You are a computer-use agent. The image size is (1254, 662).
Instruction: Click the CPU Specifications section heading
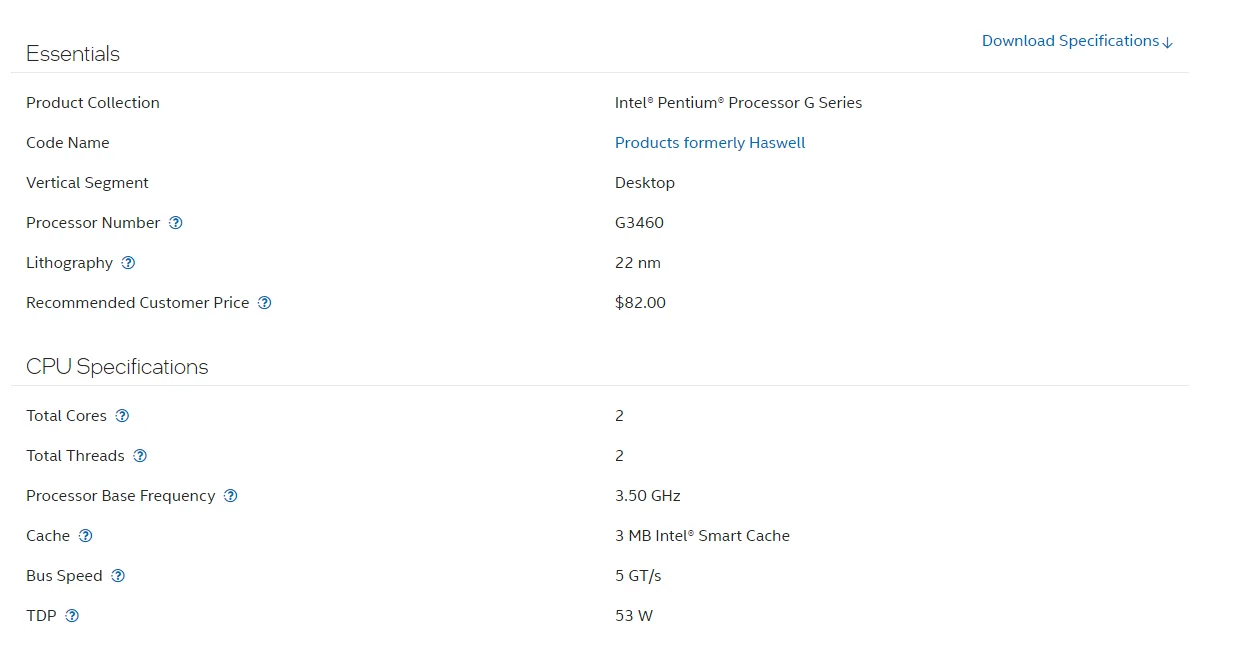tap(117, 367)
